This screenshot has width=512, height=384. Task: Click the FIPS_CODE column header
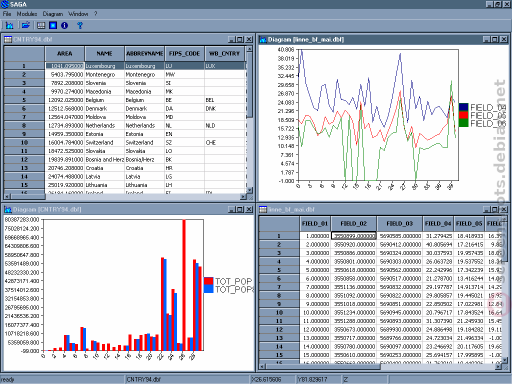point(184,53)
